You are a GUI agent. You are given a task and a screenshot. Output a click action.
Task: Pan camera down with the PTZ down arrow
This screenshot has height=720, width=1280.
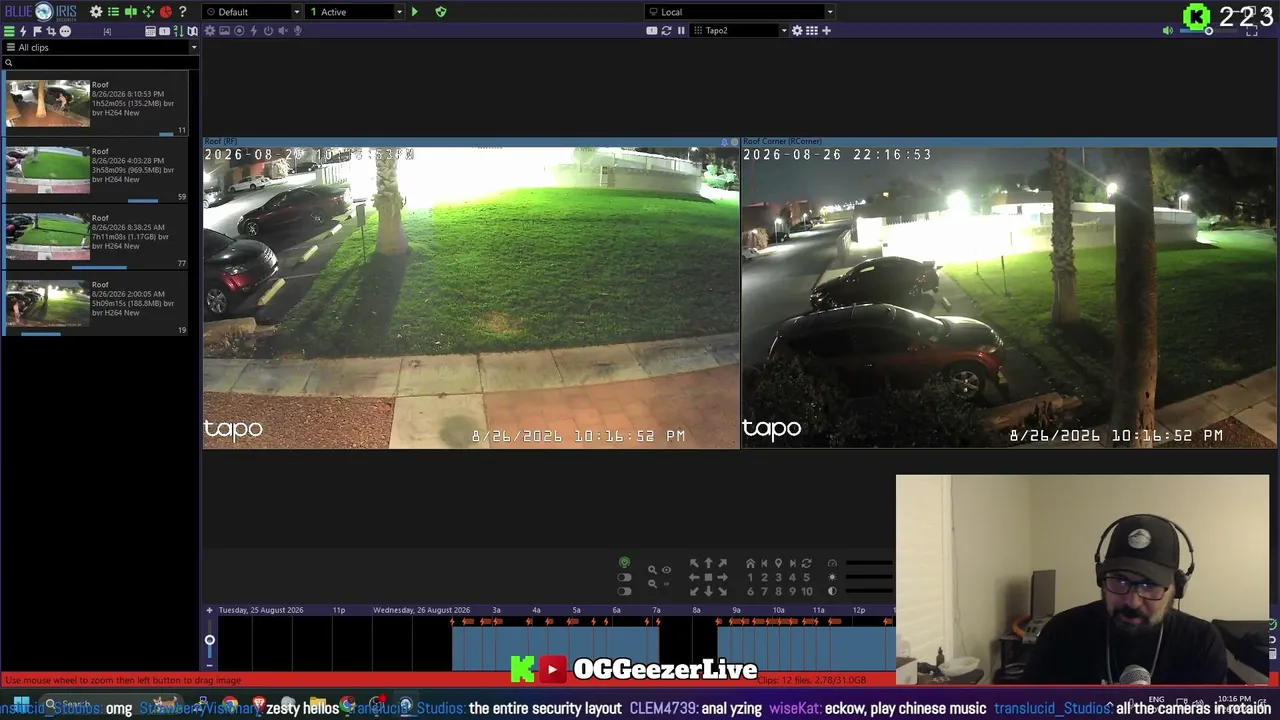pos(708,591)
